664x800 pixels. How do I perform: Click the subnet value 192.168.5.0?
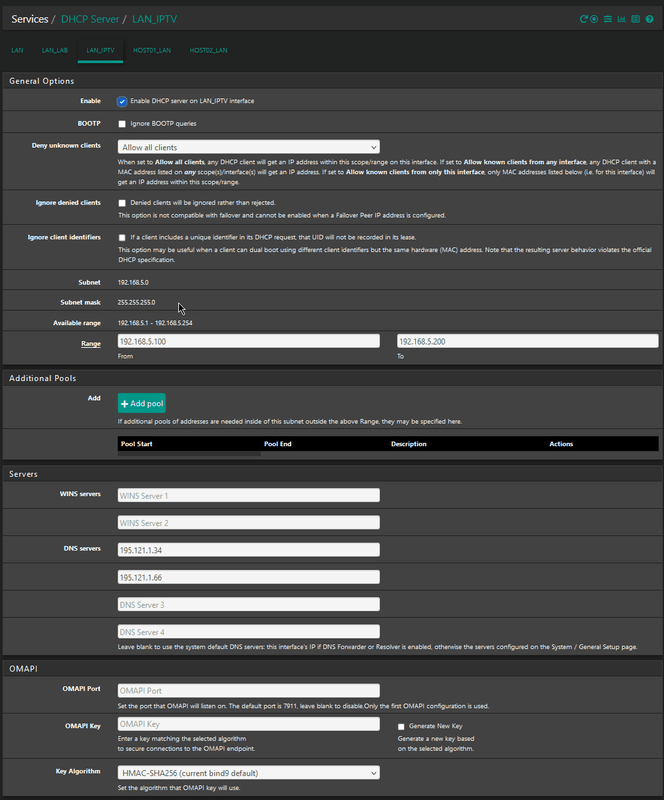[133, 282]
